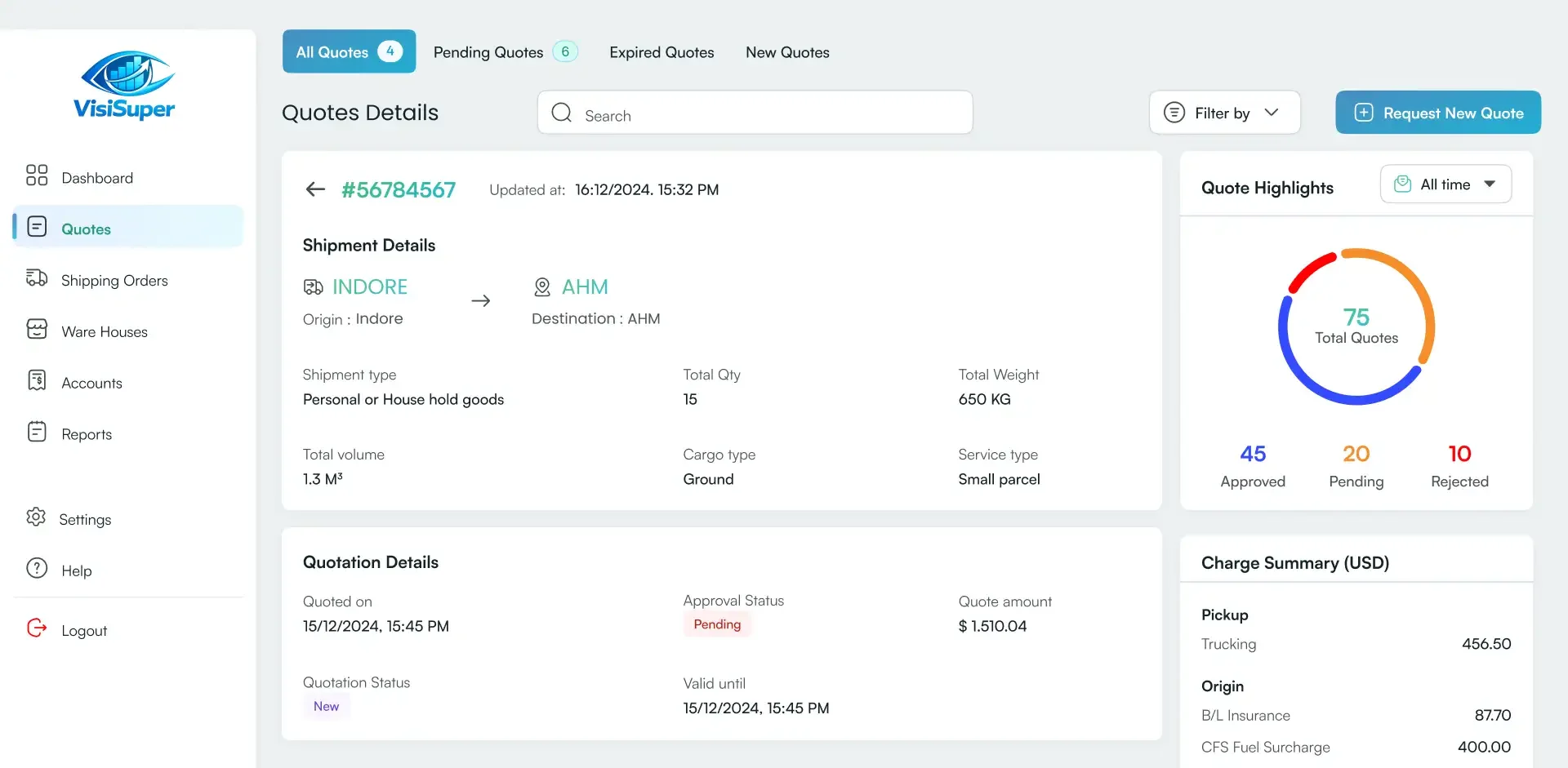Click the 45 Approved count
The image size is (1568, 768).
[x=1253, y=454]
